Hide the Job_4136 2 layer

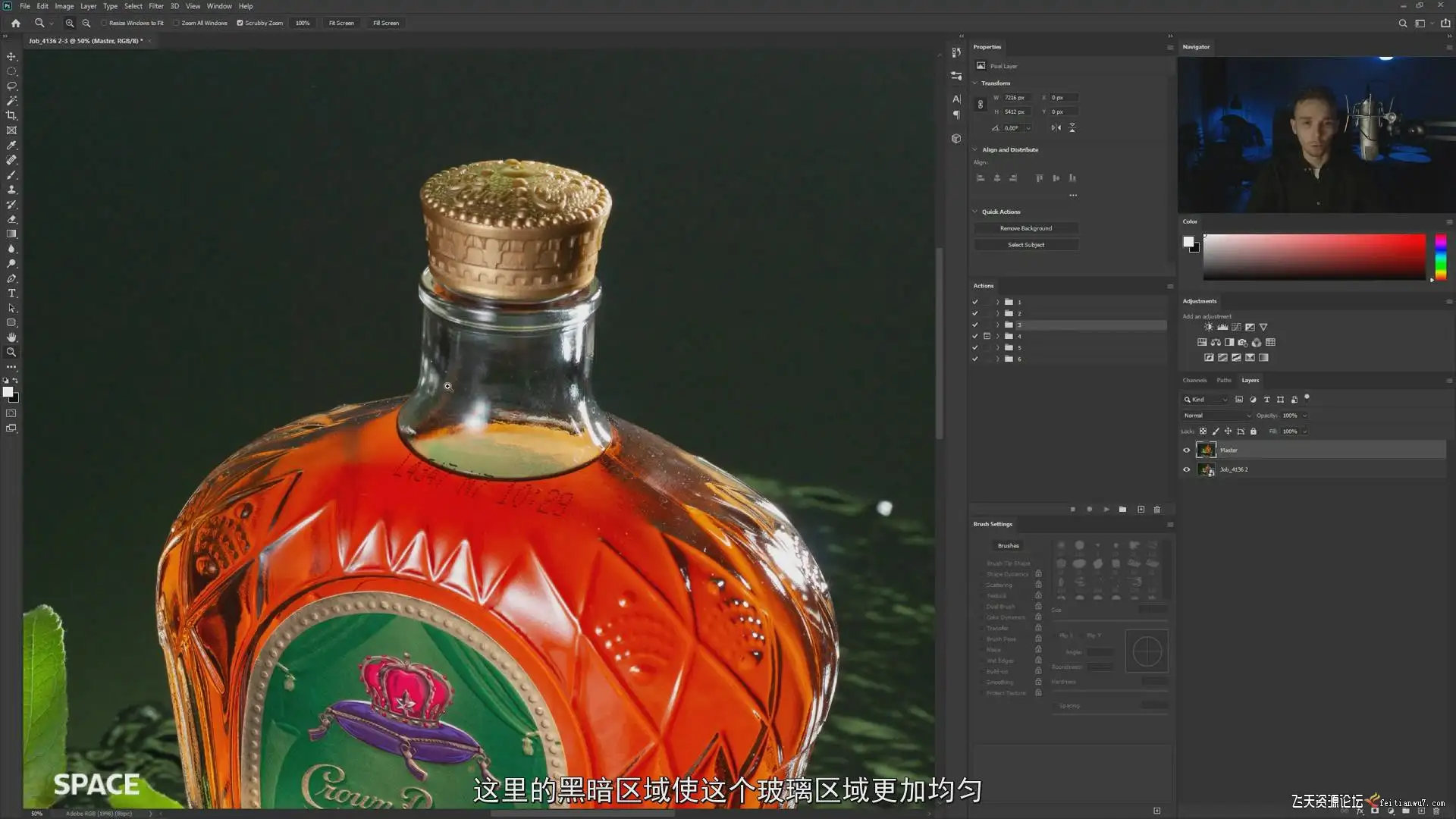1187,469
